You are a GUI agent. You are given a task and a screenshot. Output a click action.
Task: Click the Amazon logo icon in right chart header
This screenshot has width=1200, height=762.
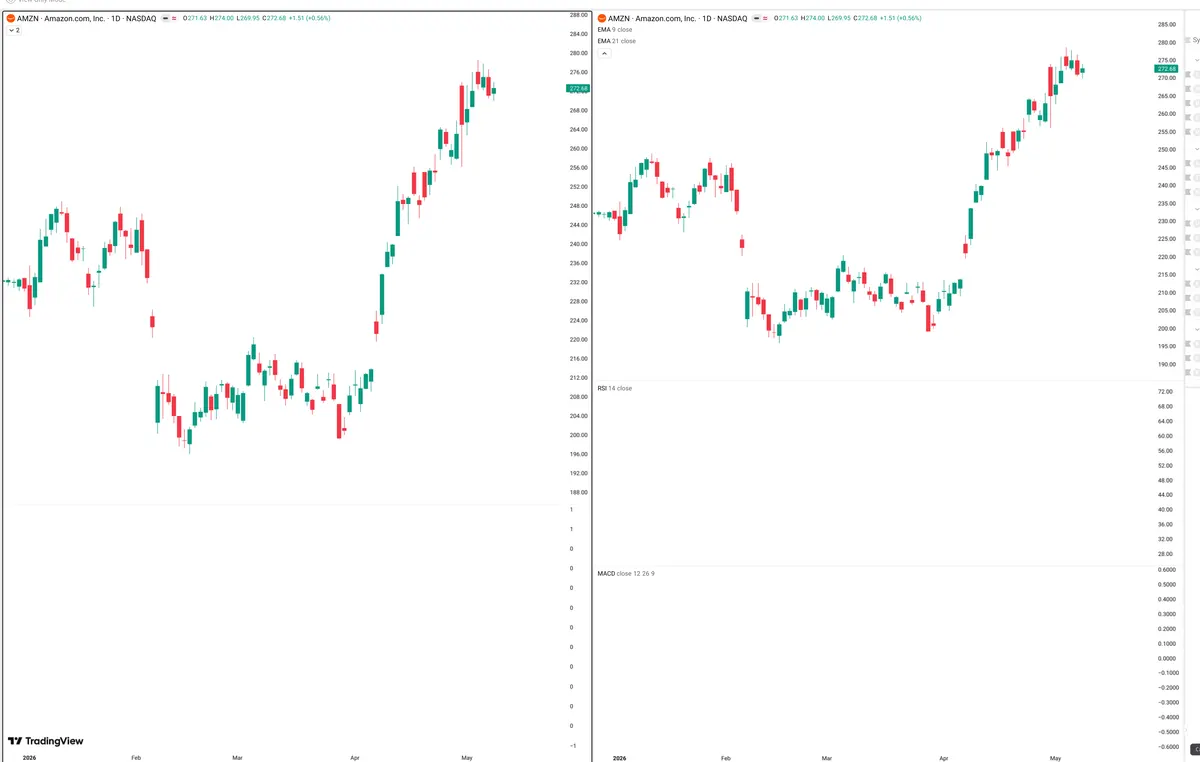[x=601, y=18]
